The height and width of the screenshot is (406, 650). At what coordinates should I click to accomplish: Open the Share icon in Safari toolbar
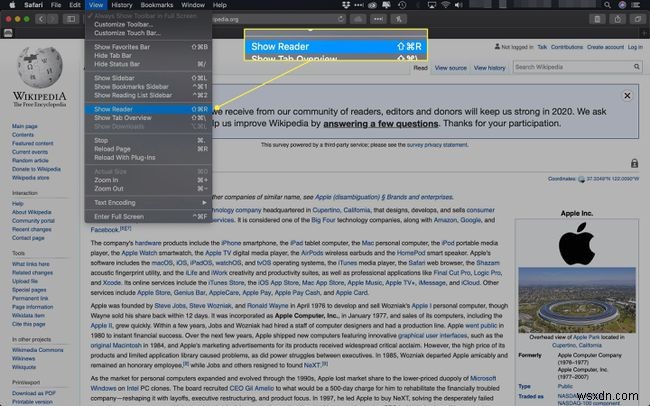click(x=618, y=19)
